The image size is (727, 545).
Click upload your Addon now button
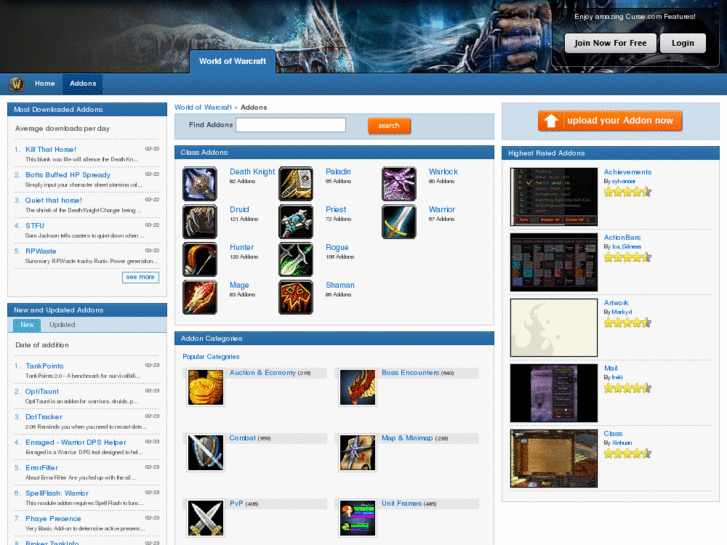610,121
